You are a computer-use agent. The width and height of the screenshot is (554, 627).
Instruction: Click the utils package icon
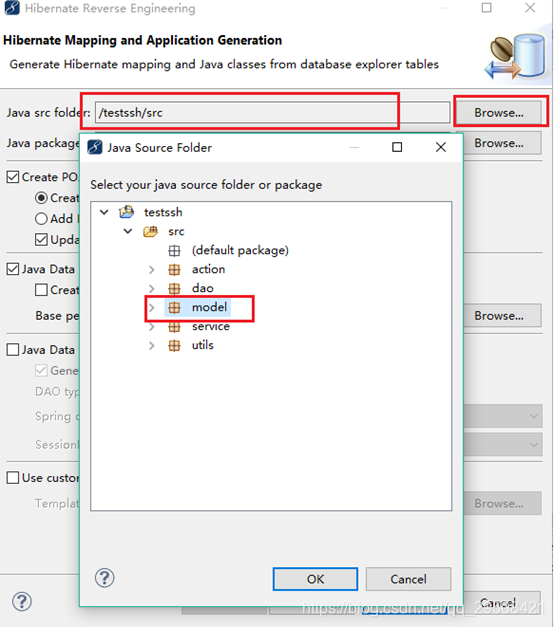[174, 345]
